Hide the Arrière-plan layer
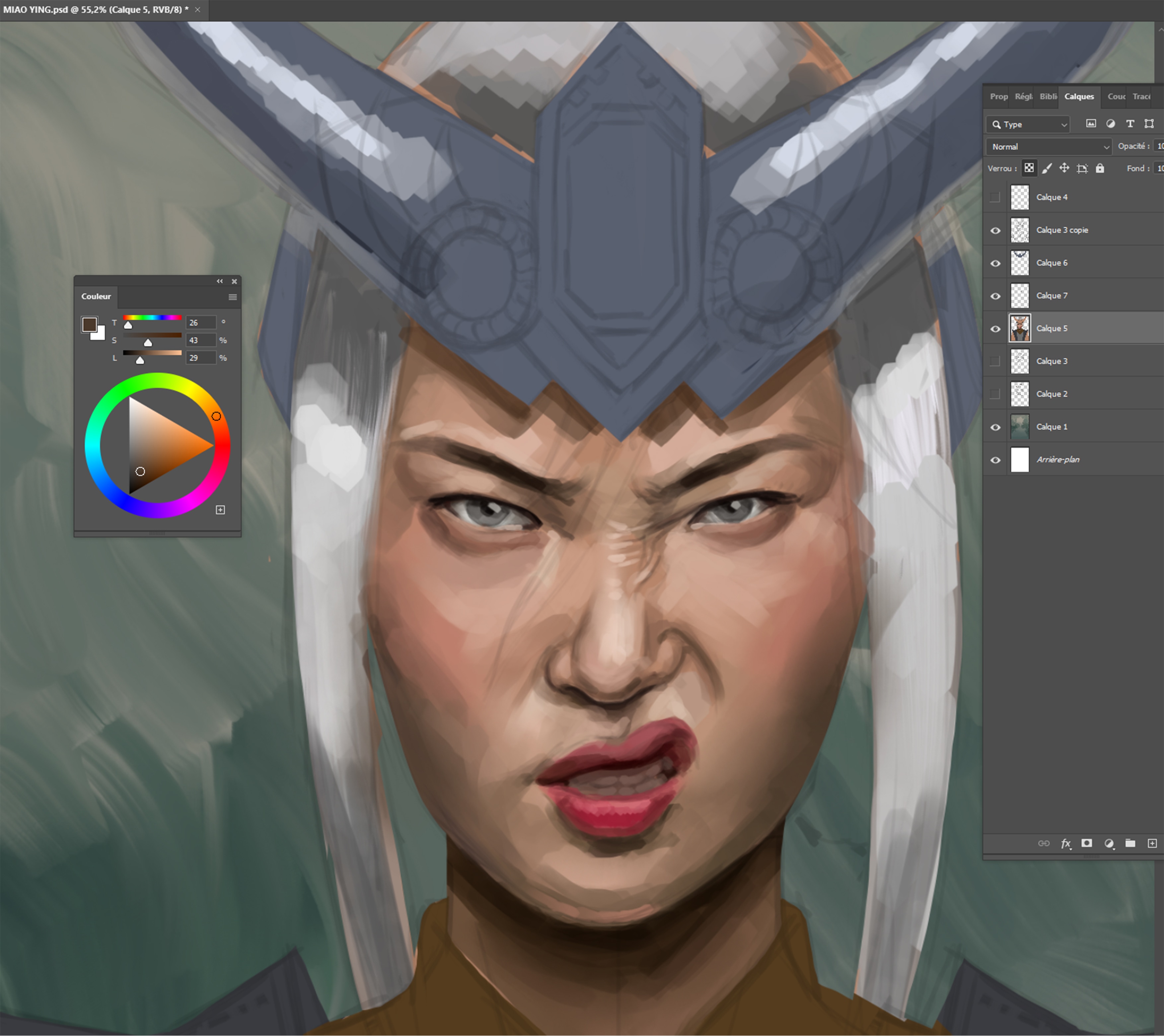 coord(995,459)
